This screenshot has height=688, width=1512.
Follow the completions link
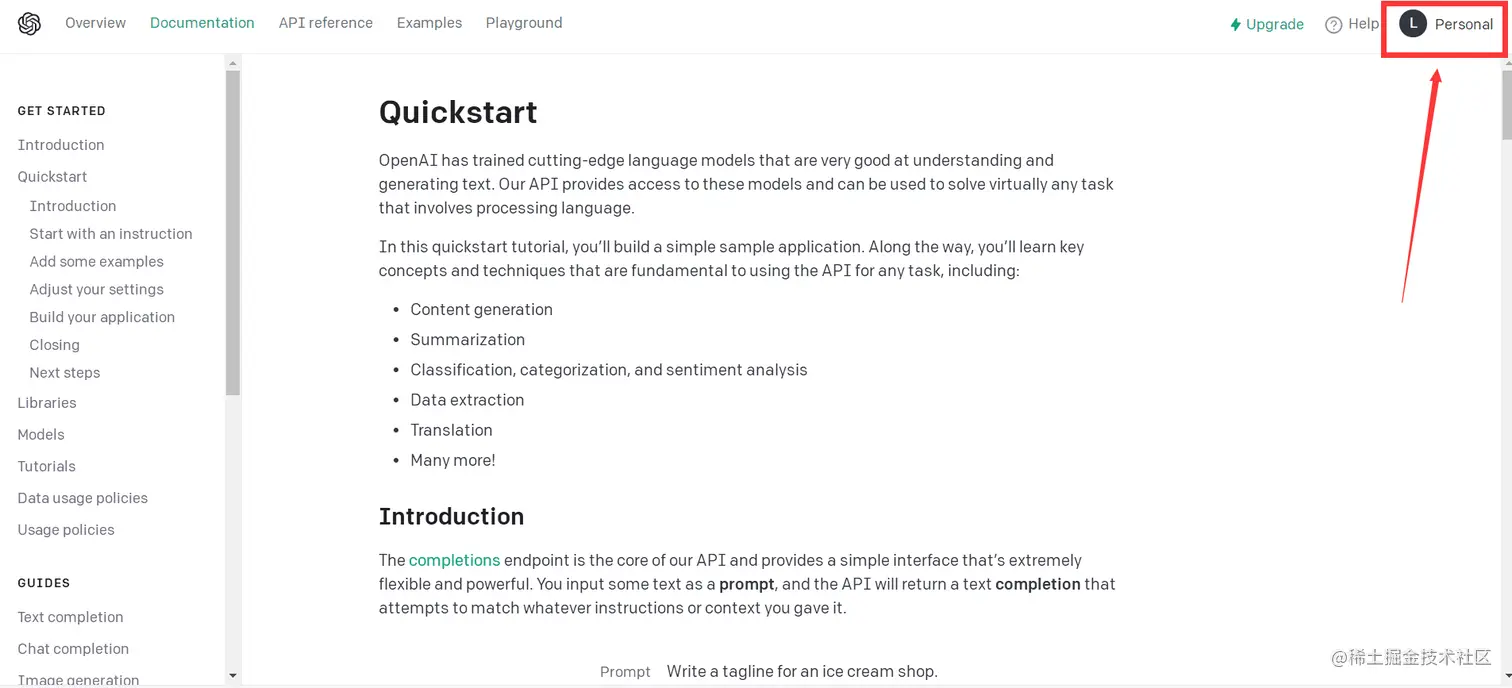coord(454,560)
